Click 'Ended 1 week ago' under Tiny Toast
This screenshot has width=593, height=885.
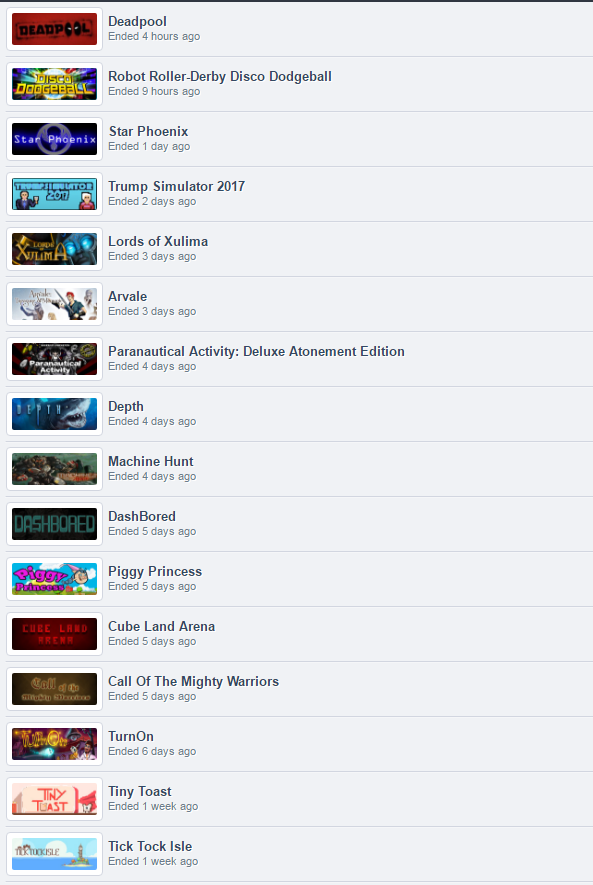(x=153, y=806)
